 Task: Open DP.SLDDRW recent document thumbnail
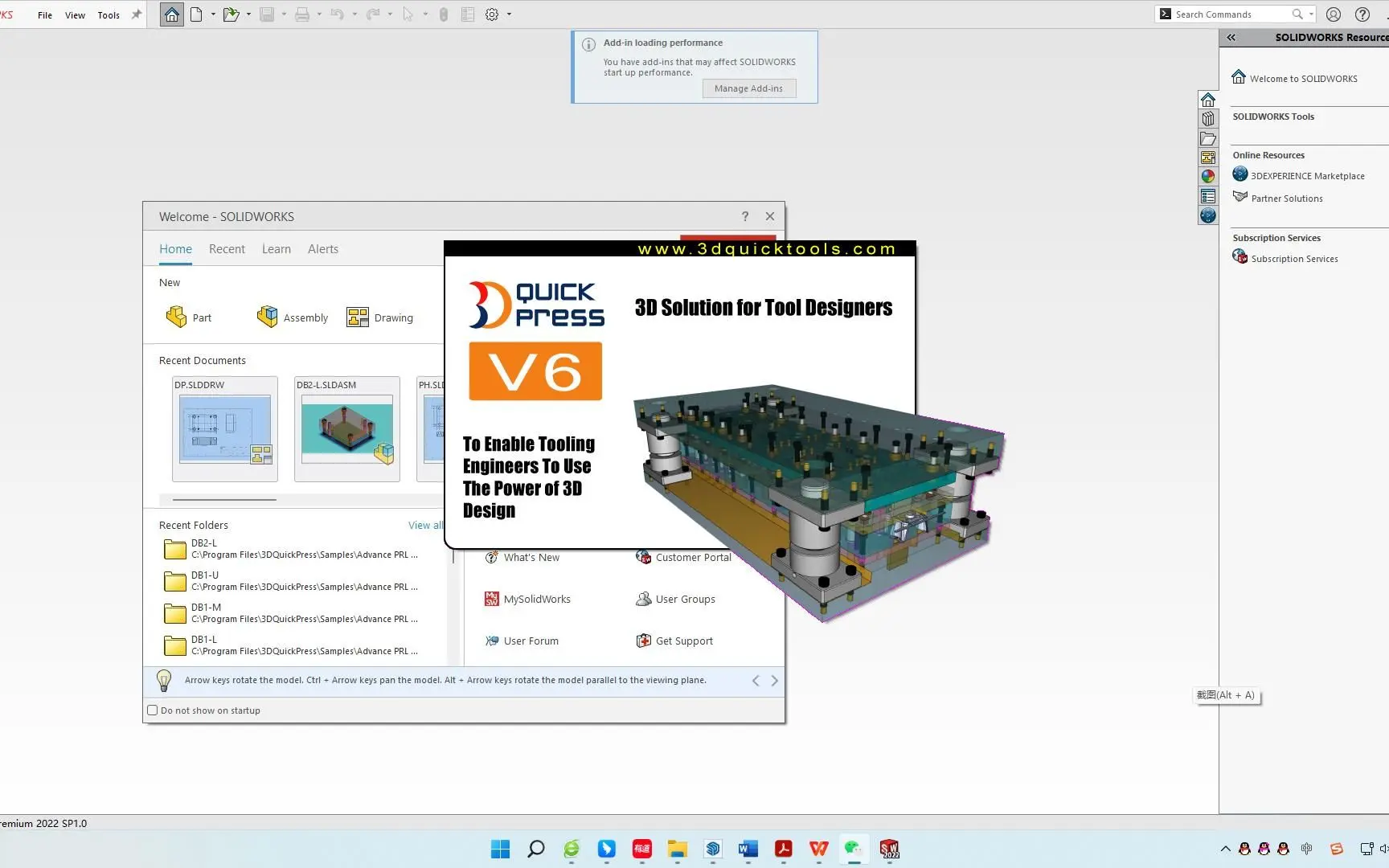click(x=225, y=429)
